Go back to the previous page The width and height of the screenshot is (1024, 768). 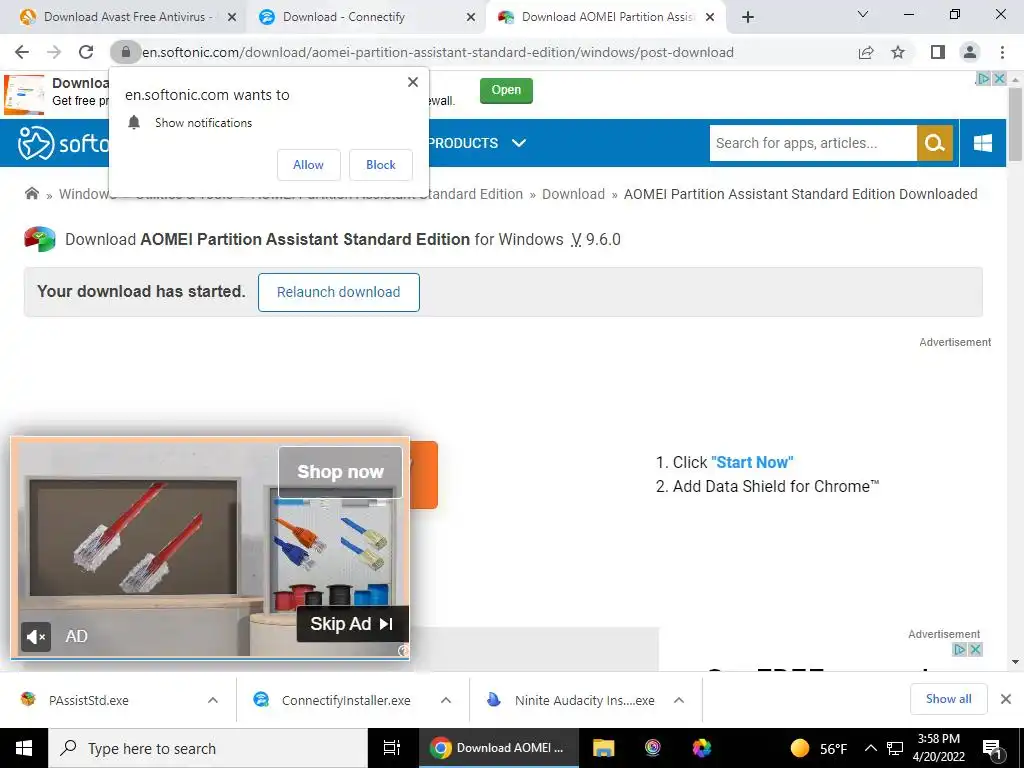pyautogui.click(x=22, y=52)
